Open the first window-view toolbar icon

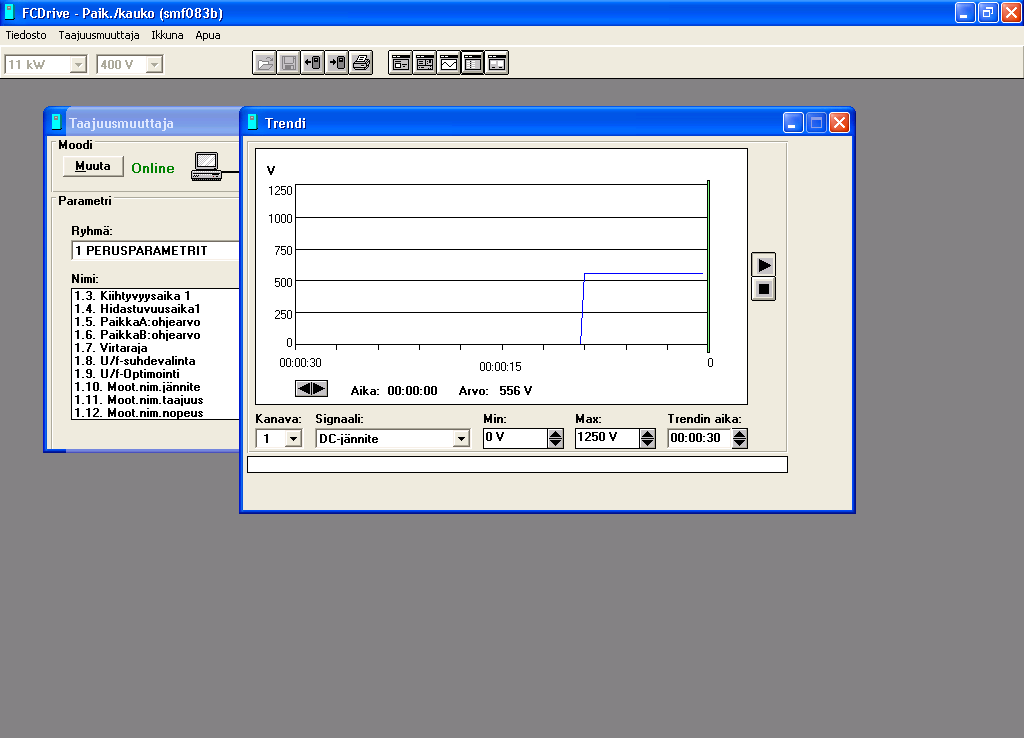(x=400, y=63)
